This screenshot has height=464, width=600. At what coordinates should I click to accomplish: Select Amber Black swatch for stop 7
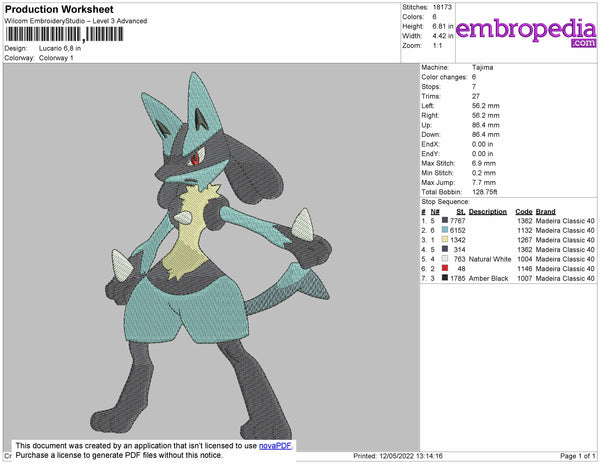coord(445,278)
